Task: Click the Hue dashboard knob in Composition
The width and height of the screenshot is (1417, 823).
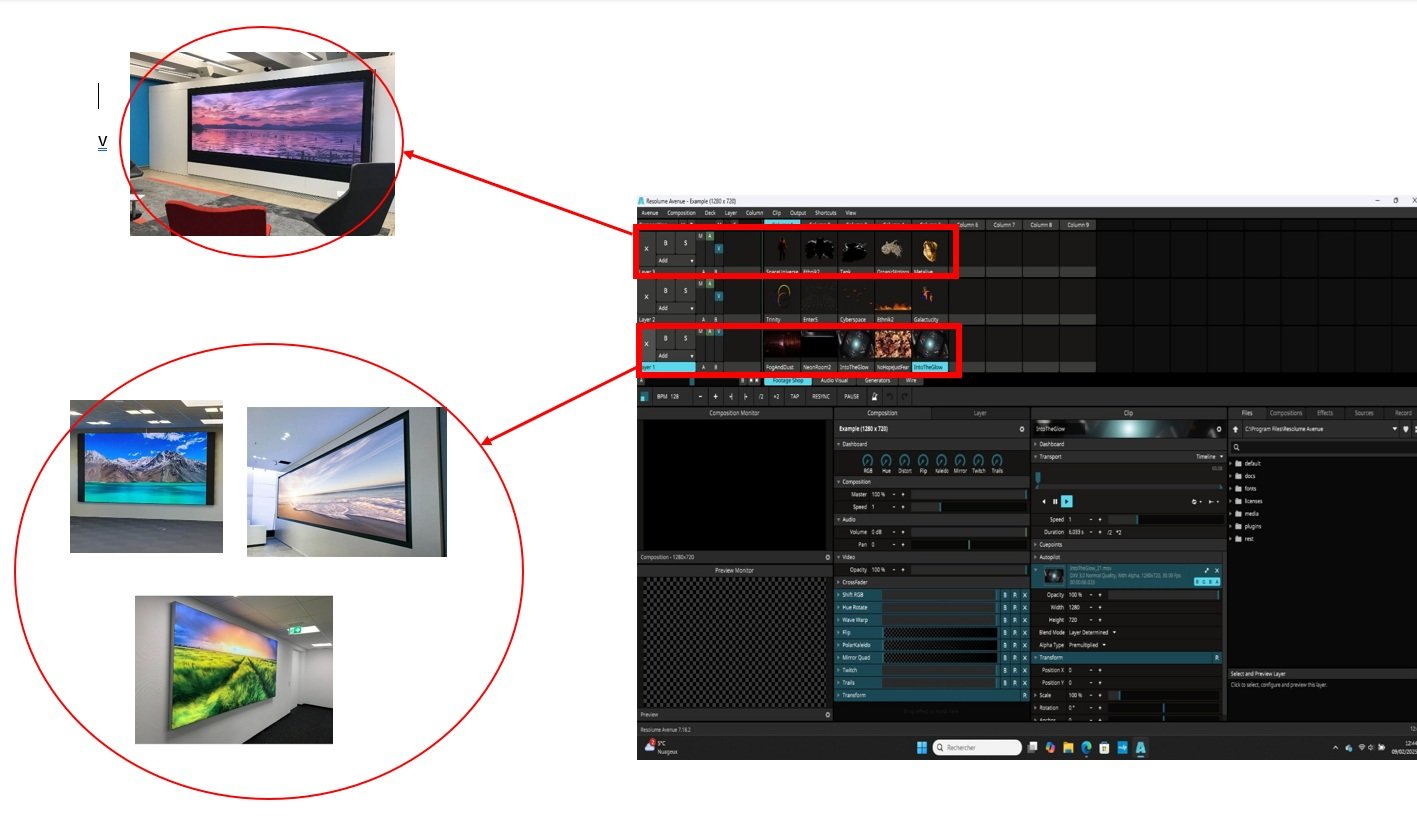Action: click(887, 460)
